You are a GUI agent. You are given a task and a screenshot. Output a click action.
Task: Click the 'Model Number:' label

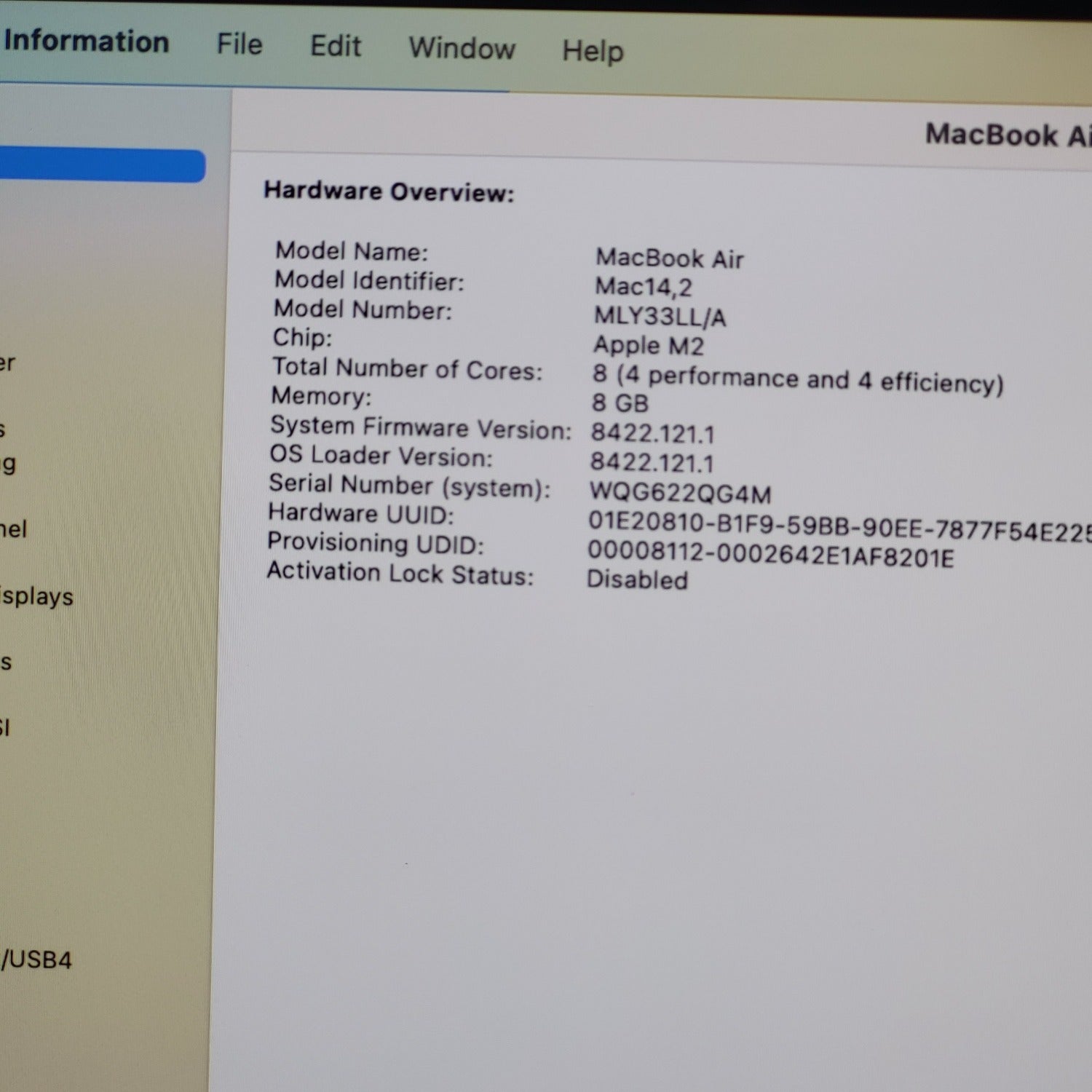pyautogui.click(x=363, y=309)
